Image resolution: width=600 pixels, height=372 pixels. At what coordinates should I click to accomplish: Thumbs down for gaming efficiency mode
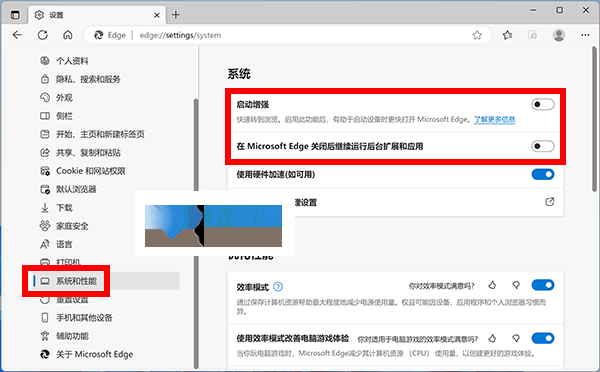[x=516, y=338]
